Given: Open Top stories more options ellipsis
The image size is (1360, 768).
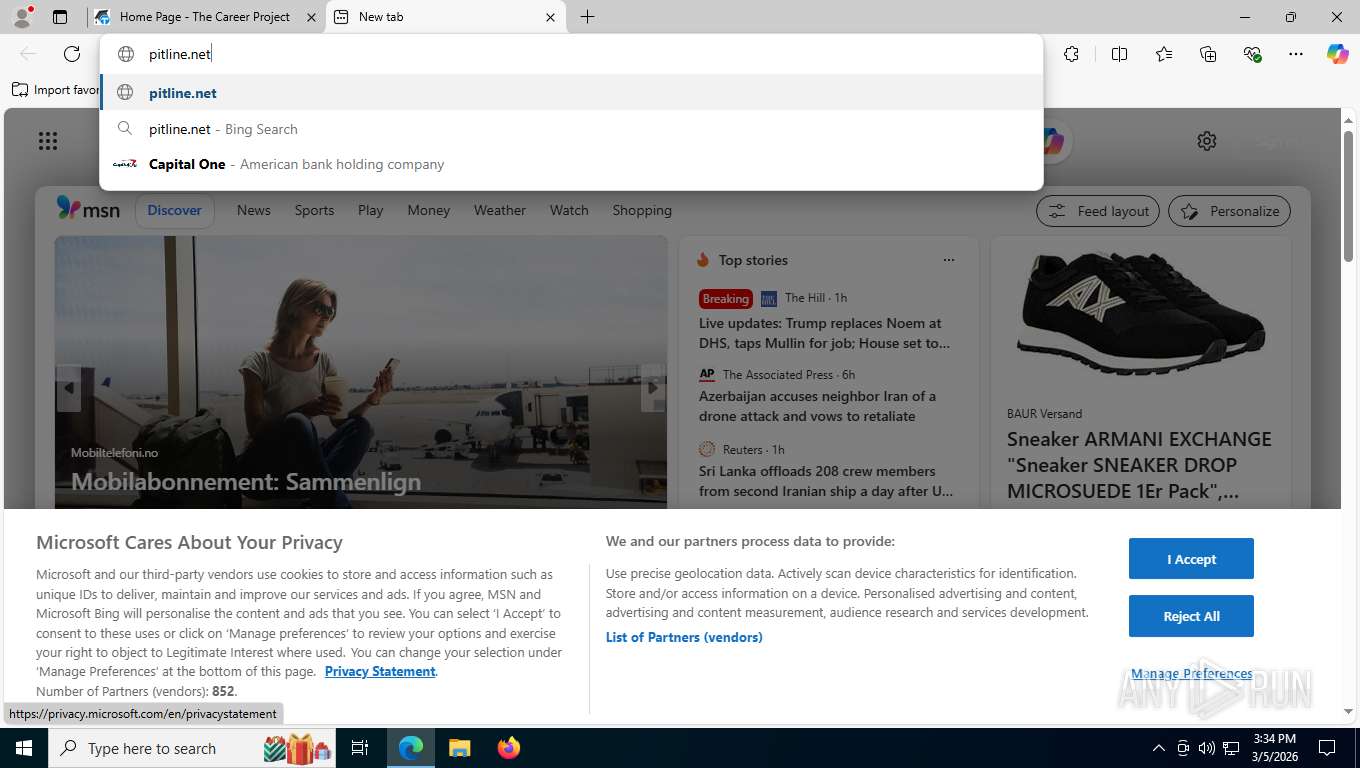Looking at the screenshot, I should [x=949, y=260].
